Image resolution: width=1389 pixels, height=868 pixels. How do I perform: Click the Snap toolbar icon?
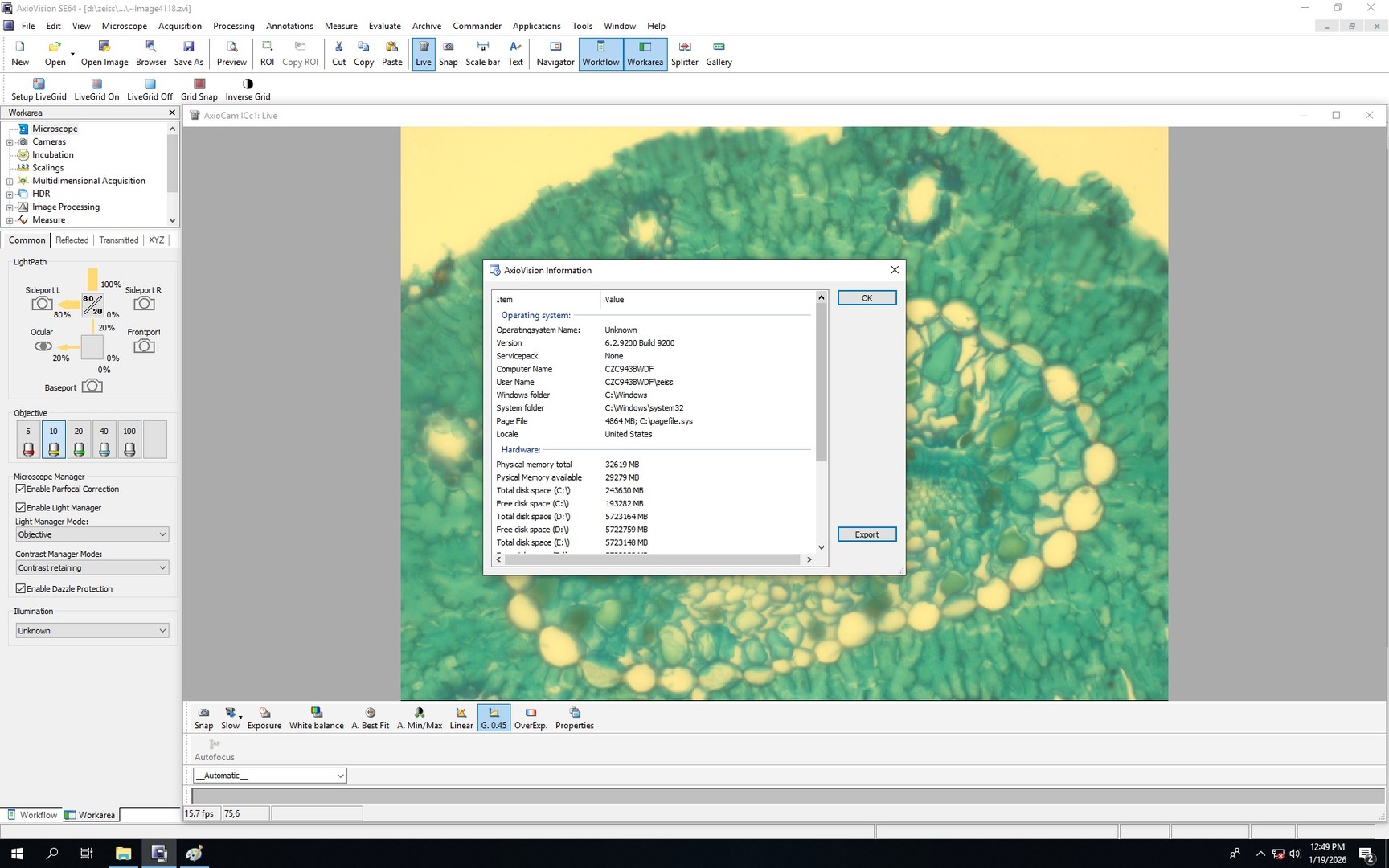(x=448, y=54)
